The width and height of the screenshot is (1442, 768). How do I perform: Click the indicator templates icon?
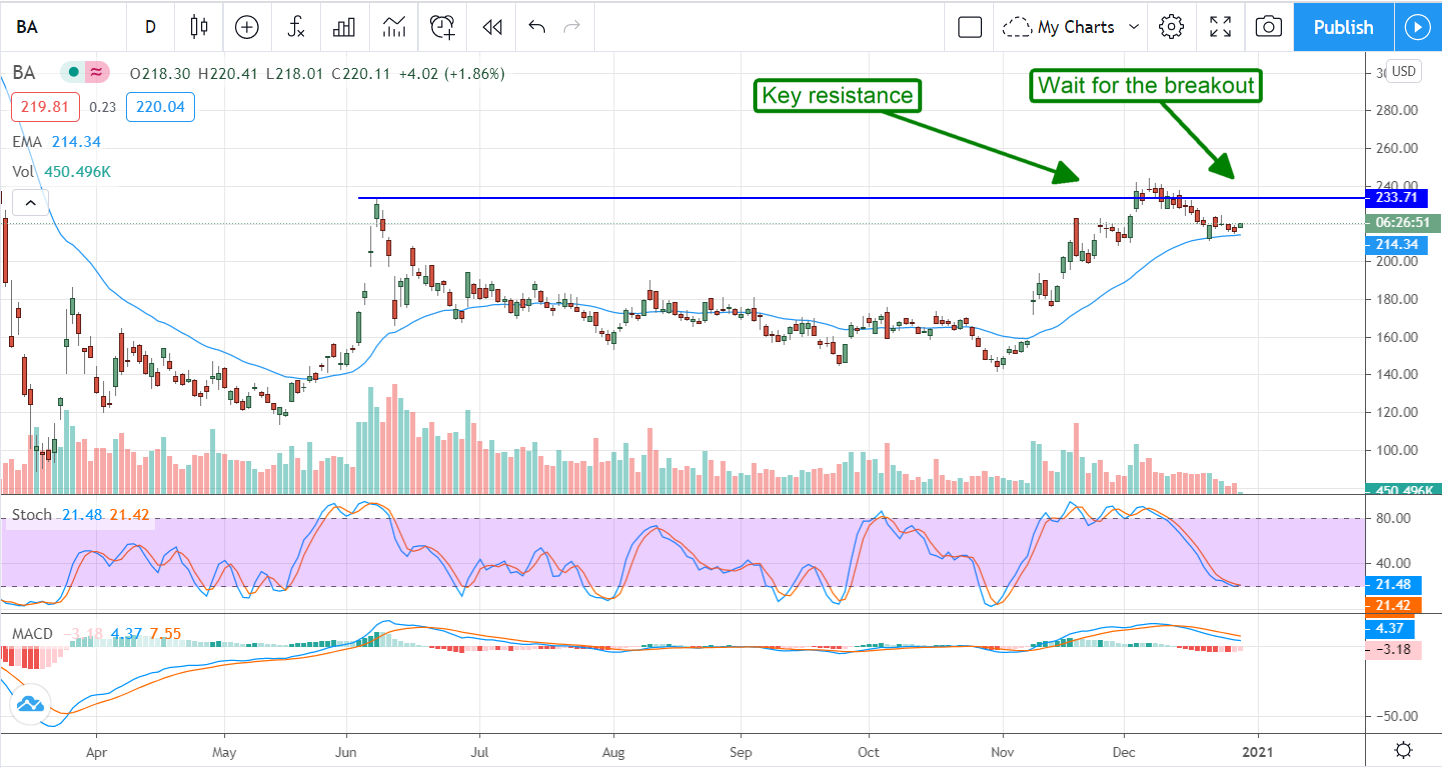(394, 27)
